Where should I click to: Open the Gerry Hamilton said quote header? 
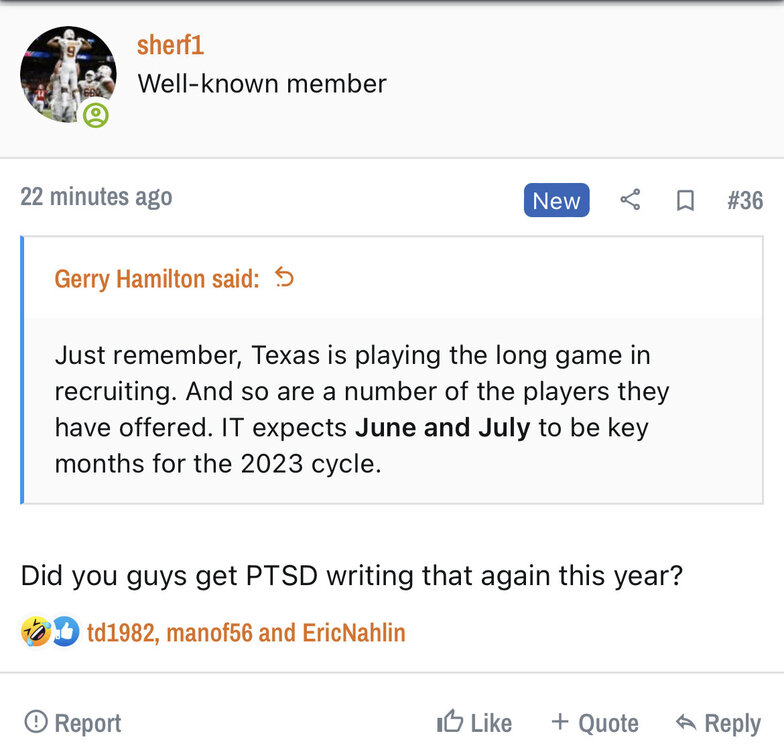click(x=156, y=278)
